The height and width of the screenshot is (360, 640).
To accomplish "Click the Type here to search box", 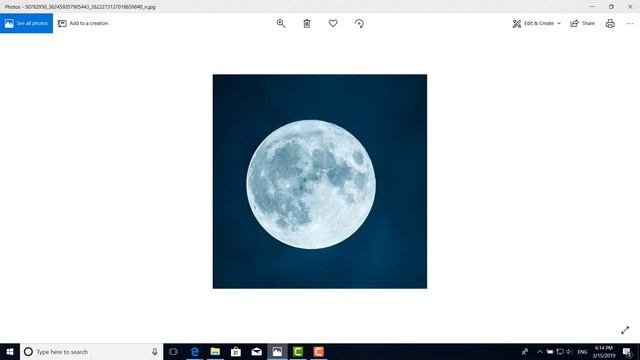I will [x=91, y=351].
